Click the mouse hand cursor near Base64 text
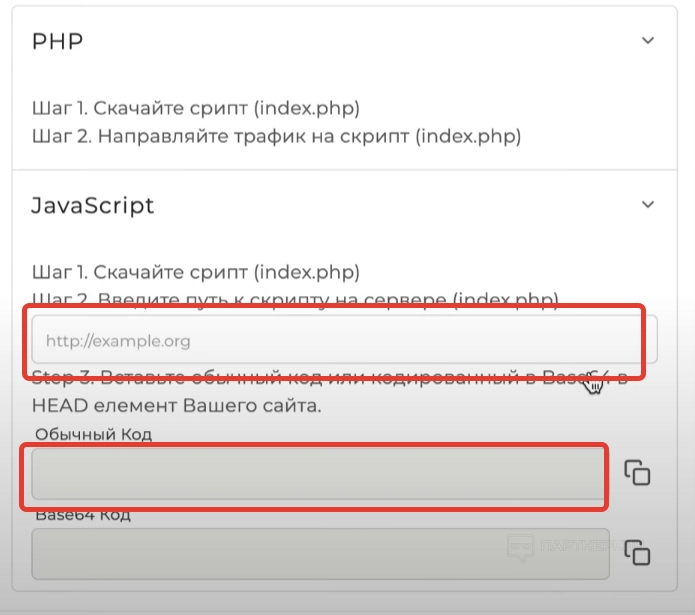 [x=594, y=383]
